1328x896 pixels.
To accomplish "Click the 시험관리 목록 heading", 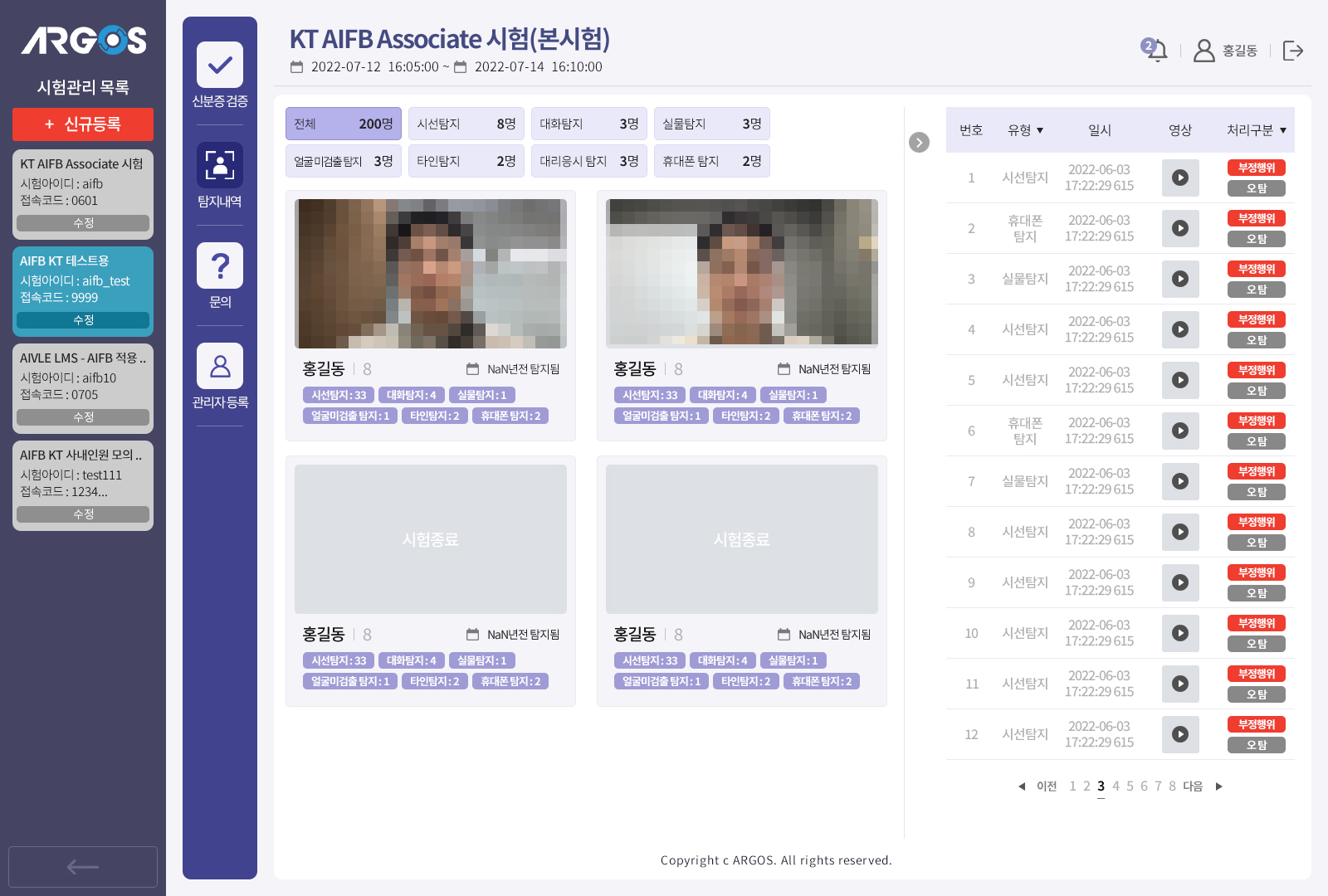I will (x=83, y=87).
